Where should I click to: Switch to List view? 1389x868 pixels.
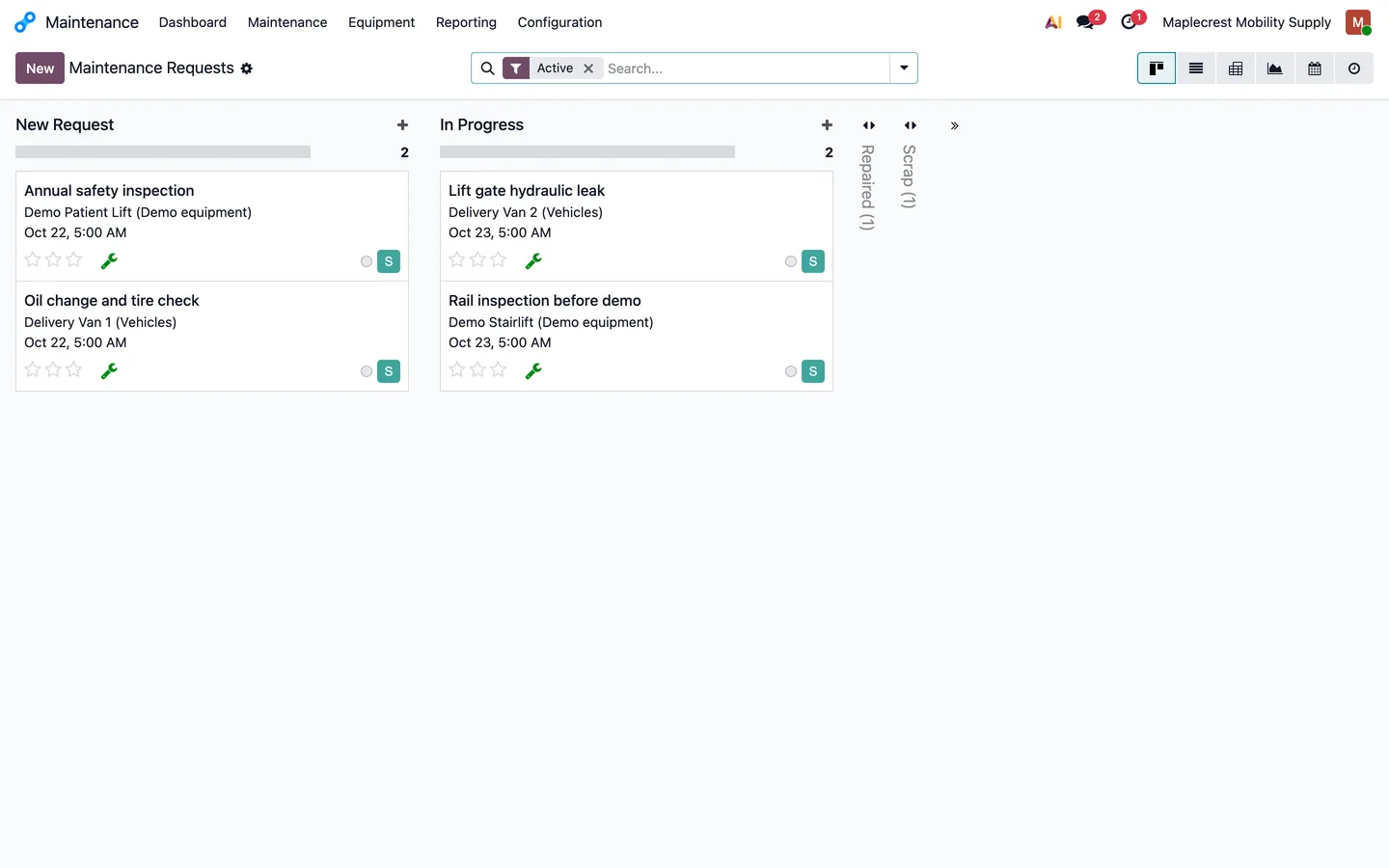click(x=1196, y=68)
